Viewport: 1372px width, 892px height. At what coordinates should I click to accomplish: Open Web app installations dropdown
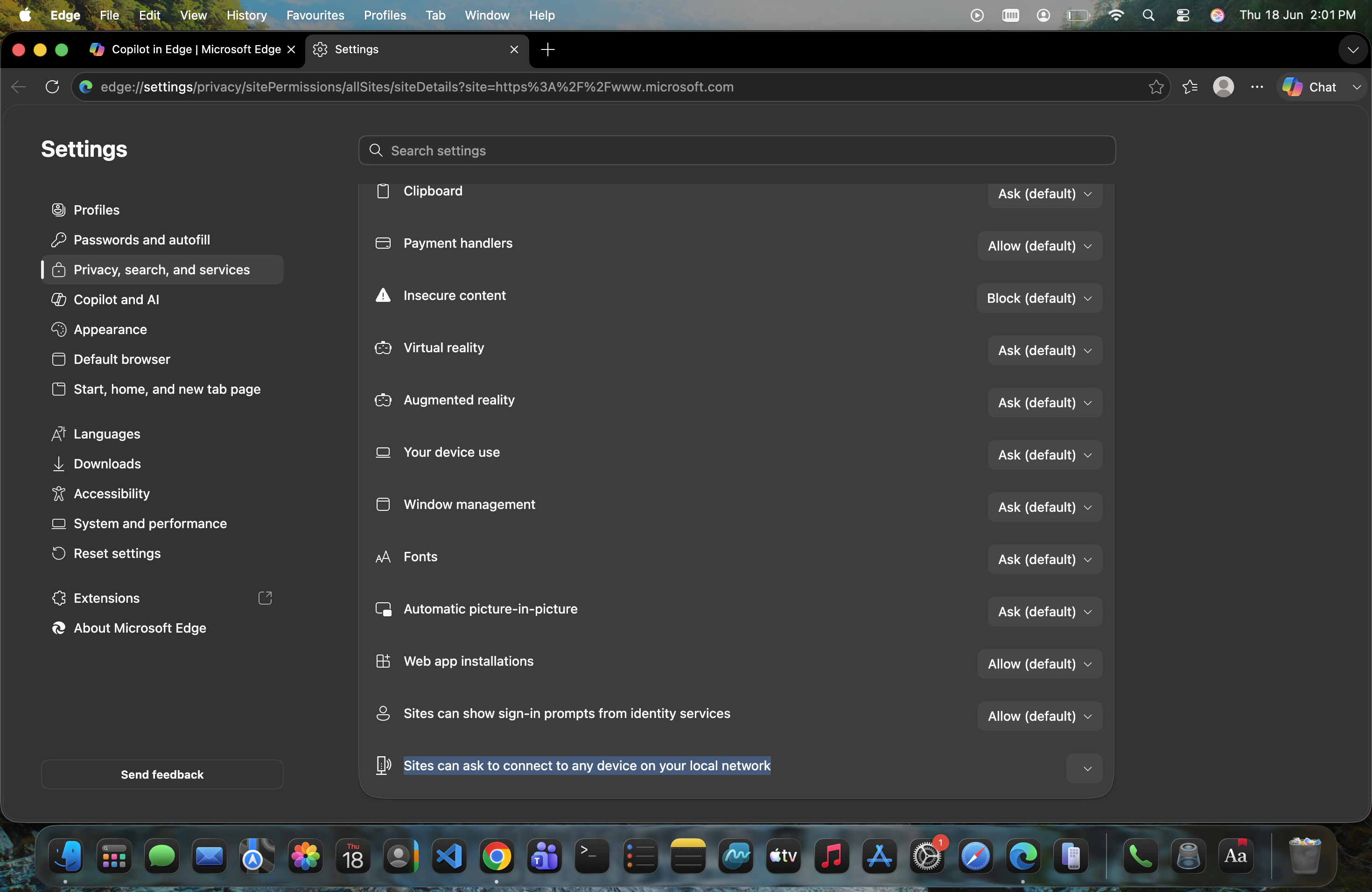(x=1039, y=664)
